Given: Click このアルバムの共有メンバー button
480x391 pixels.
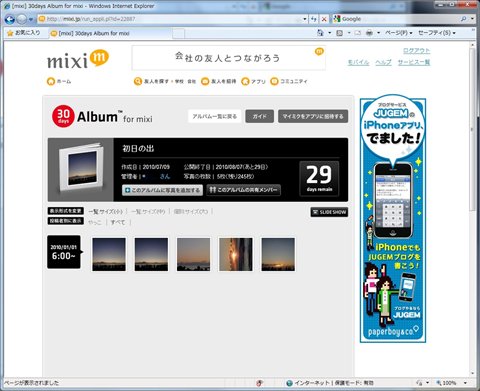Looking at the screenshot, I should tap(243, 190).
